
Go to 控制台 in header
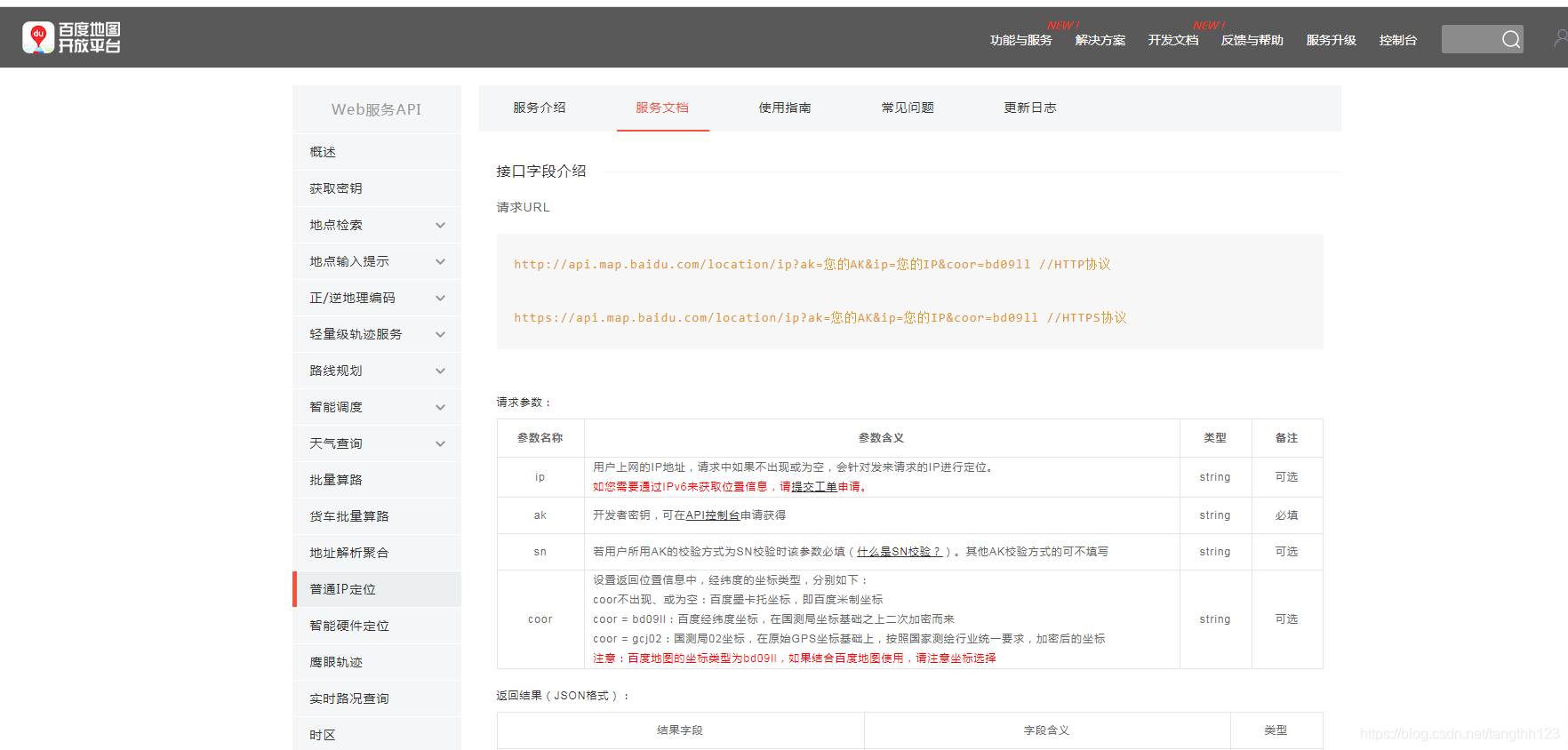1397,40
